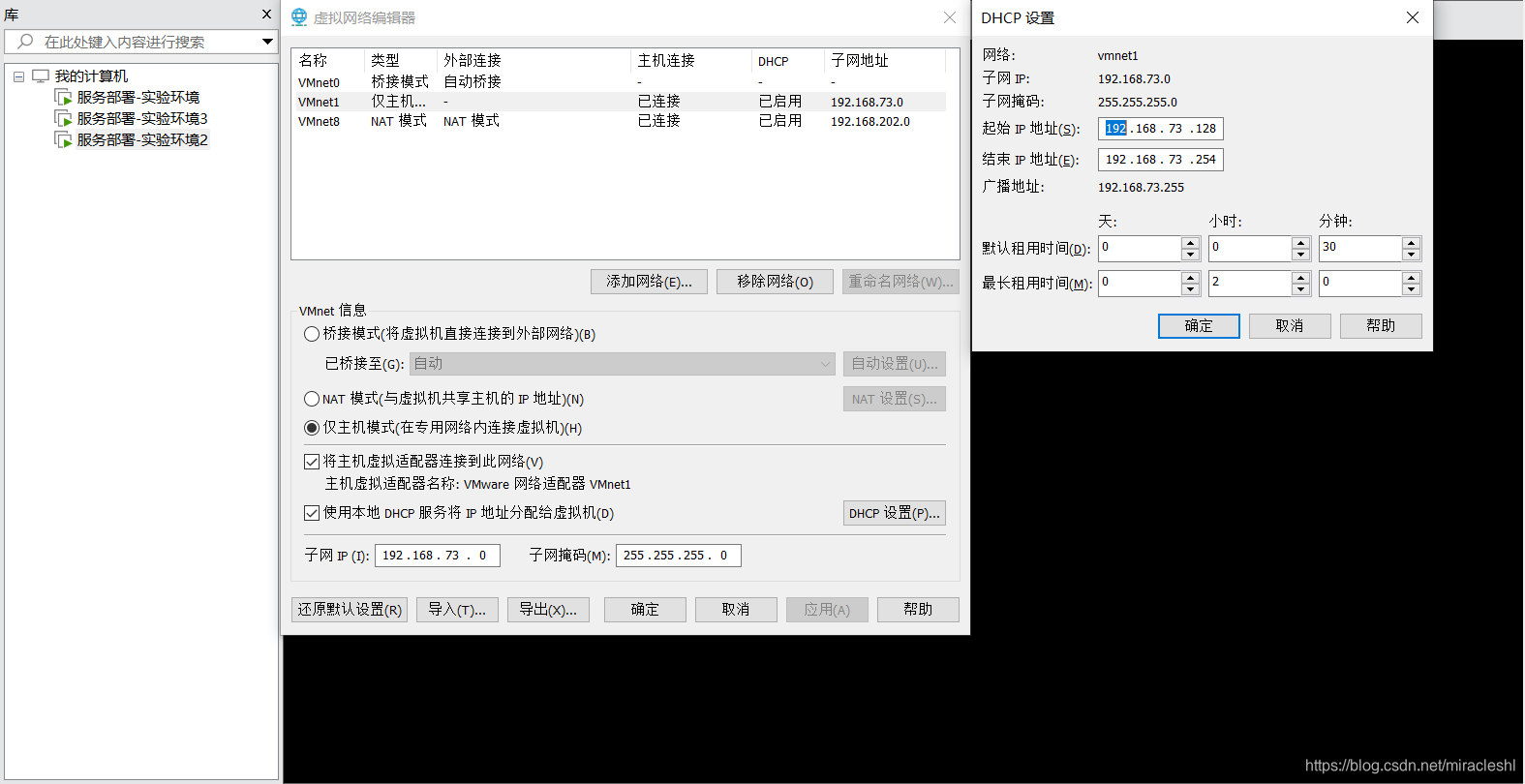Click the 子网掩码 input field
The height and width of the screenshot is (784, 1525).
point(679,556)
